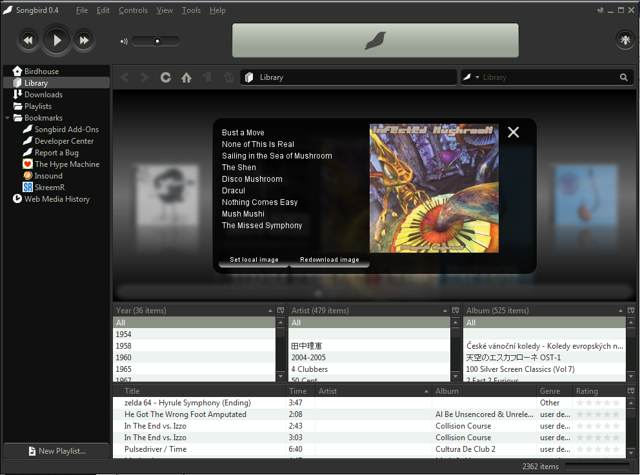Click the top-right spider emblem button

click(625, 40)
